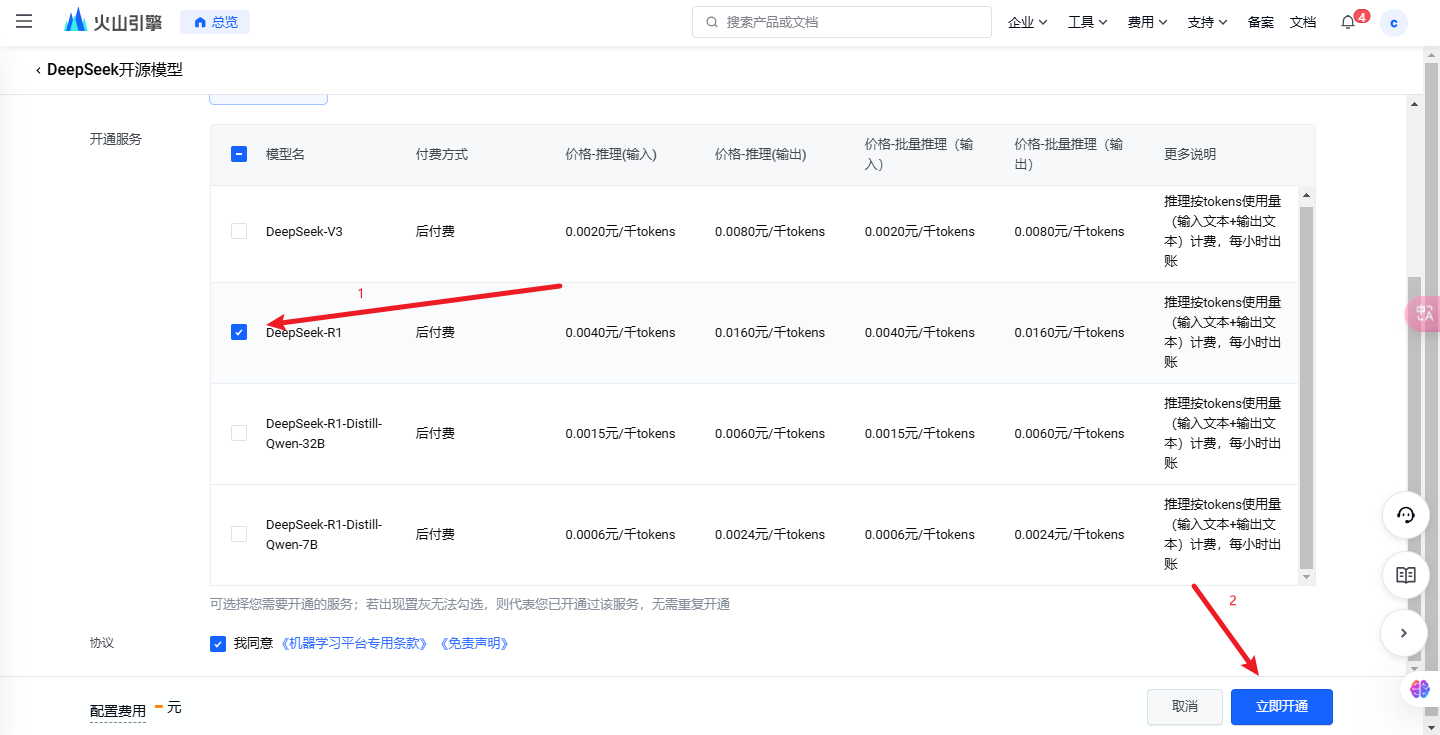
Task: Click the select-all checkbox in table header
Action: click(x=239, y=154)
